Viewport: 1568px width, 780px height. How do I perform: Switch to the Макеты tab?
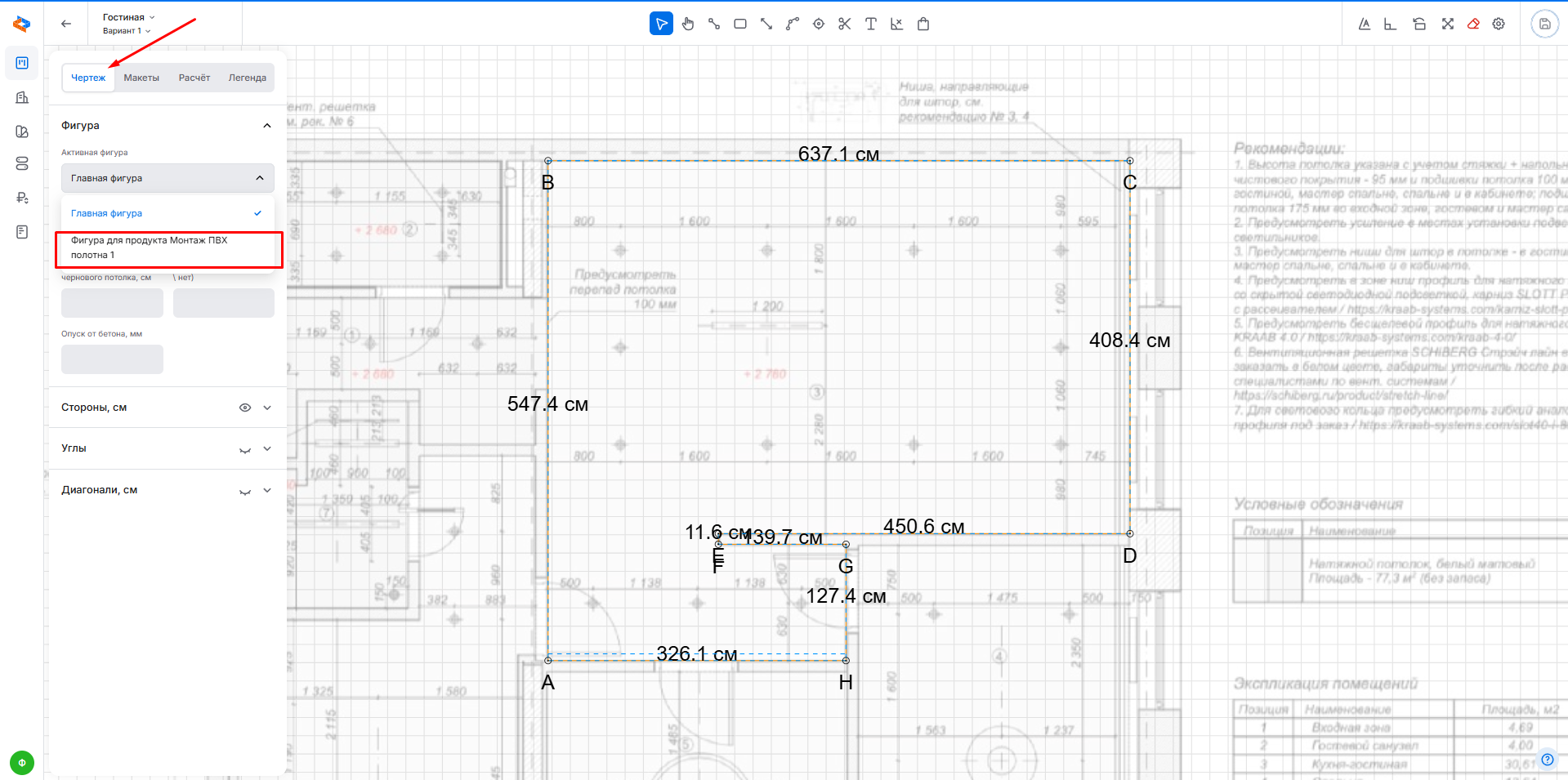tap(141, 78)
